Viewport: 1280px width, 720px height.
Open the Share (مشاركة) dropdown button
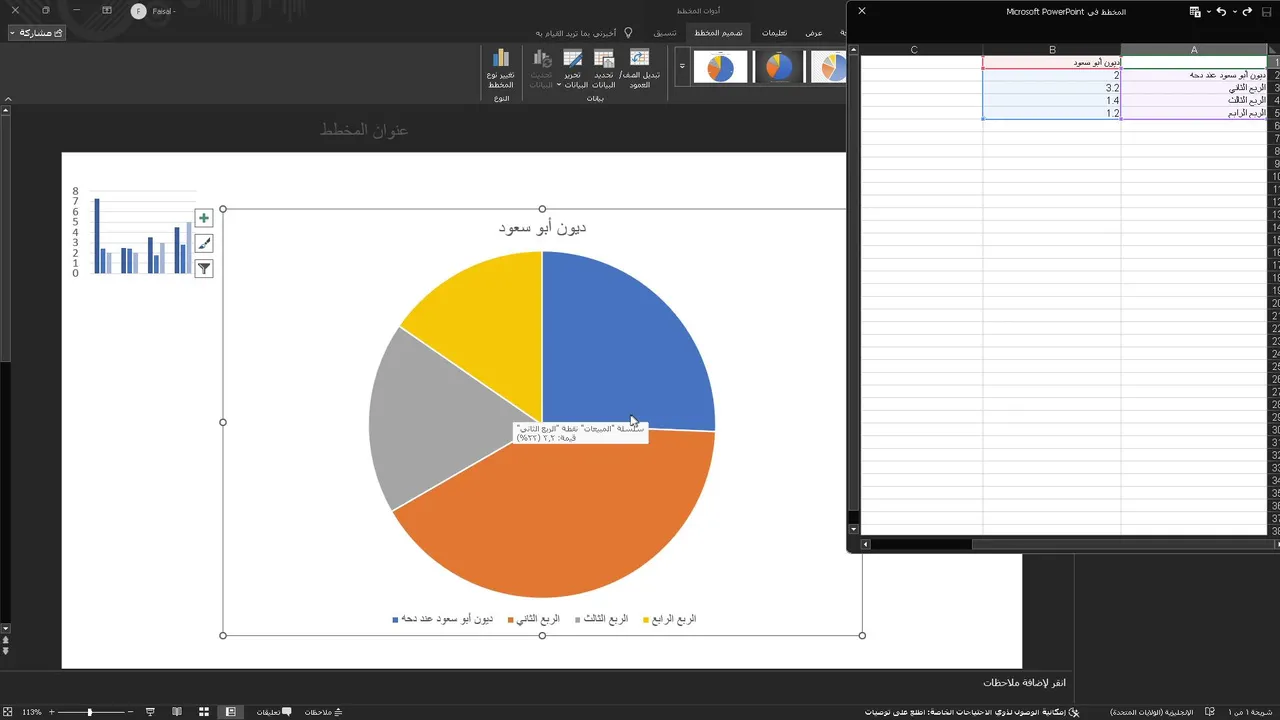pos(37,33)
